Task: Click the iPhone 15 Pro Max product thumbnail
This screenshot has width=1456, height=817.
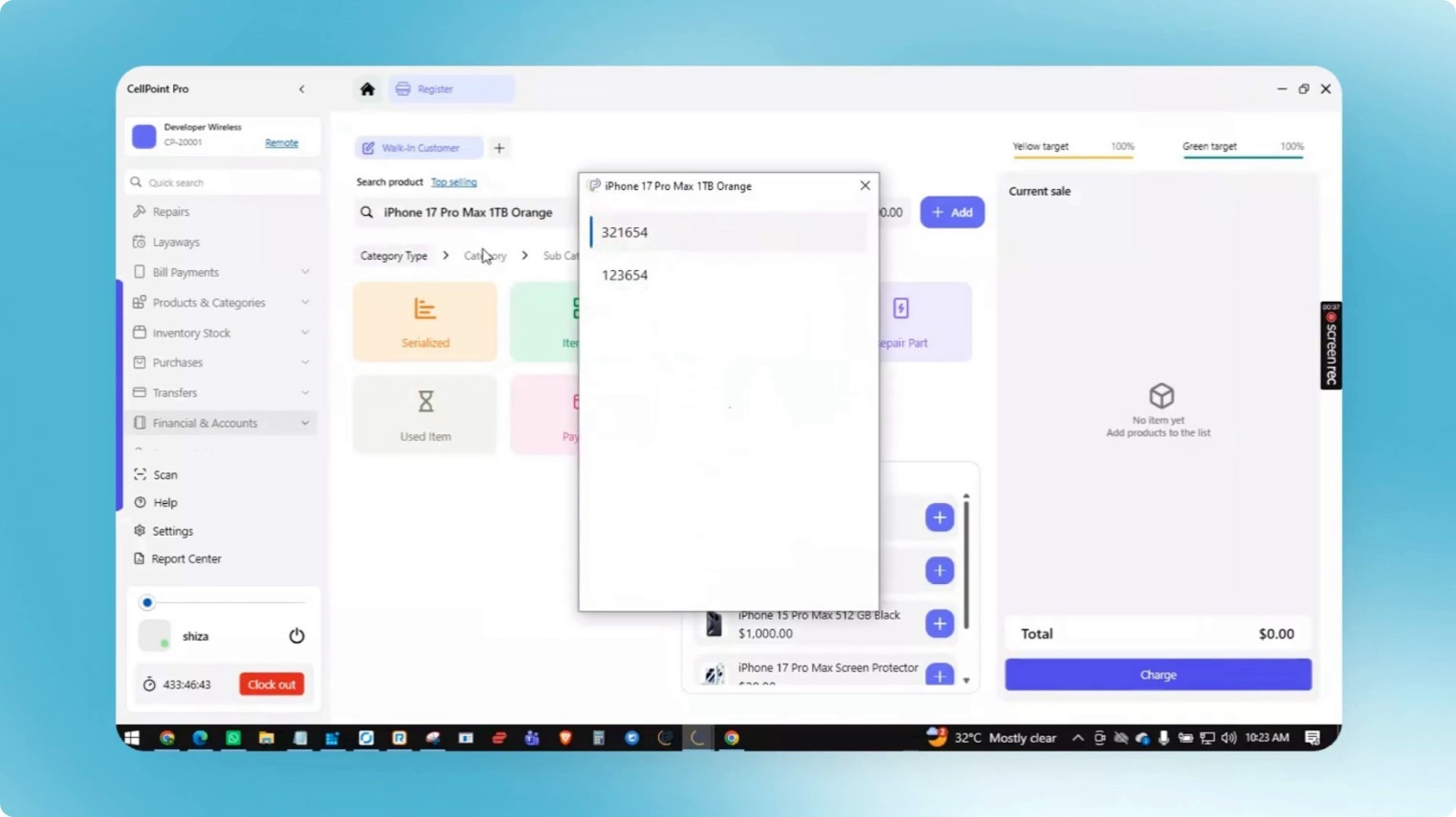Action: (713, 623)
